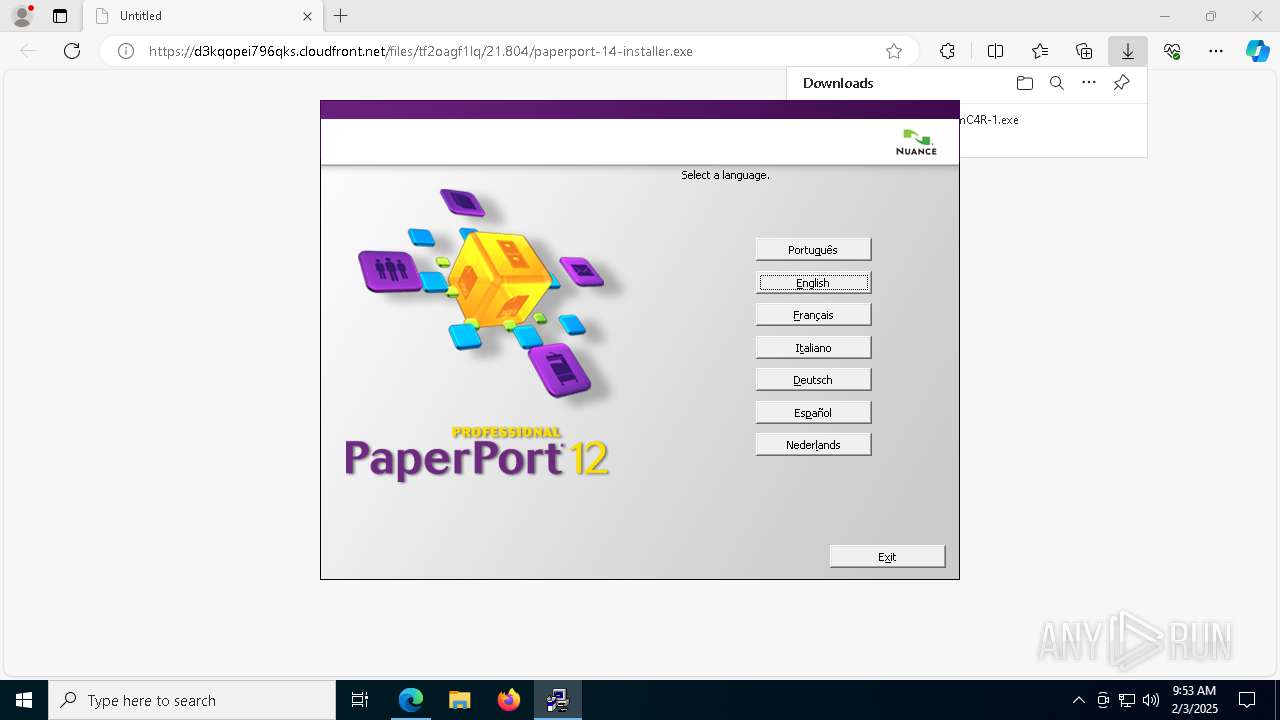
Task: Click the address bar URL
Action: pos(420,51)
